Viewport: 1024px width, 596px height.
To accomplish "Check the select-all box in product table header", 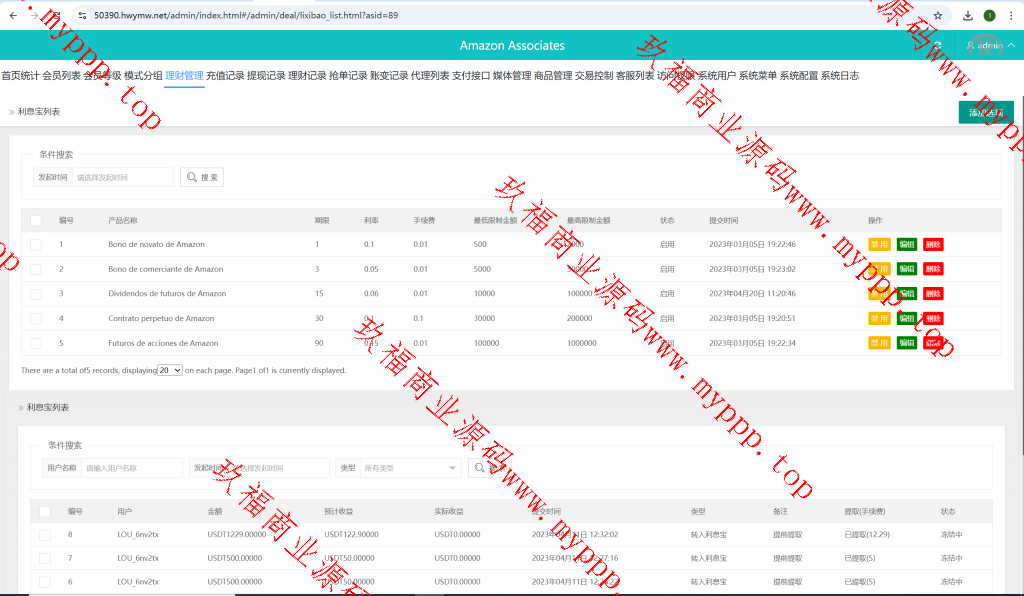I will (x=36, y=220).
